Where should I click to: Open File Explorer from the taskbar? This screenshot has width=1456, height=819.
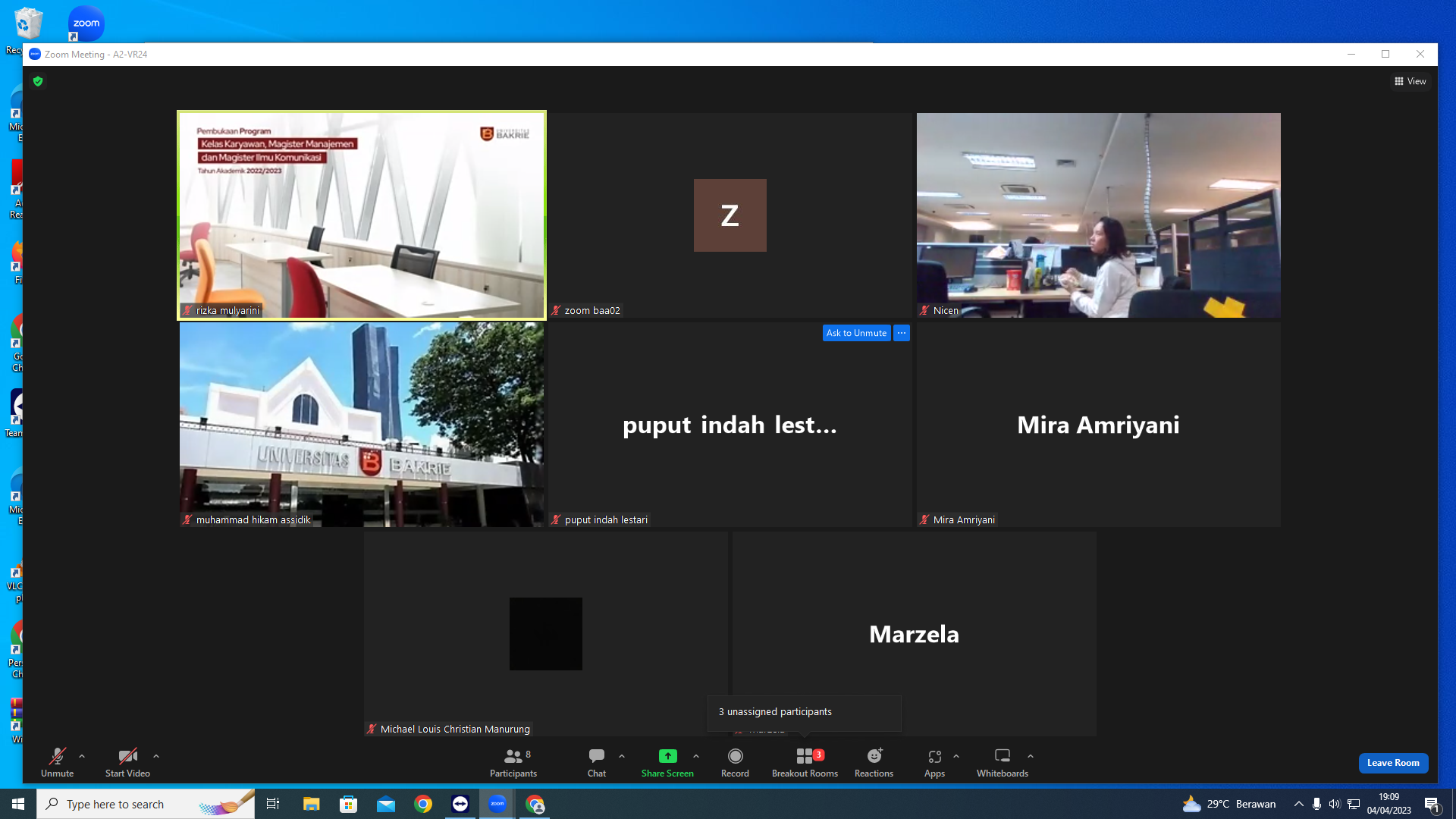(x=311, y=804)
